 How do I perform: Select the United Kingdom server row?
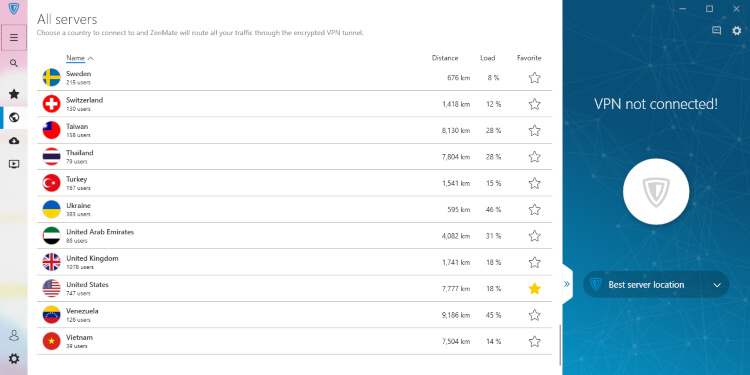coord(294,262)
